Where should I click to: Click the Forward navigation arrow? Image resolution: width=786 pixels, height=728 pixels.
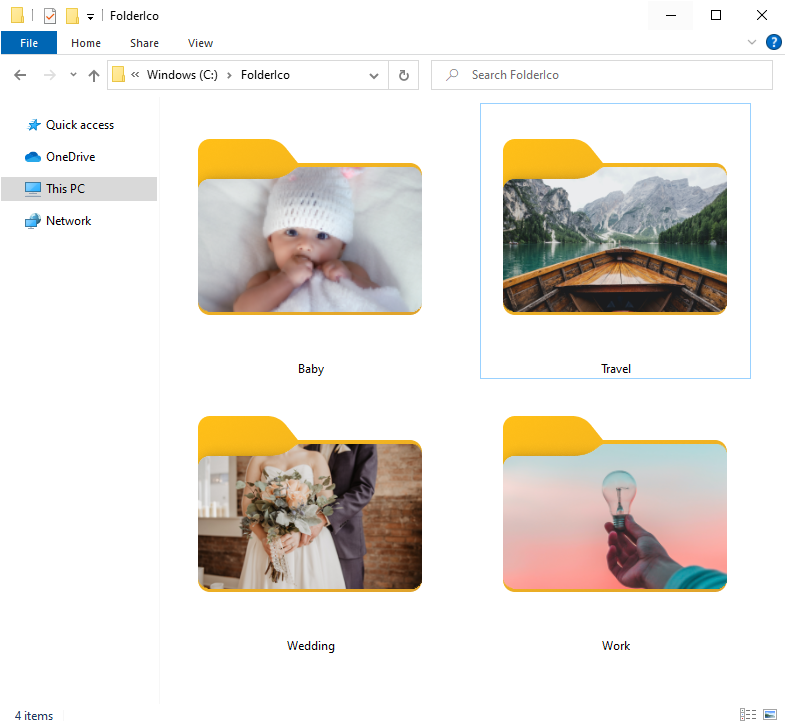click(x=50, y=75)
